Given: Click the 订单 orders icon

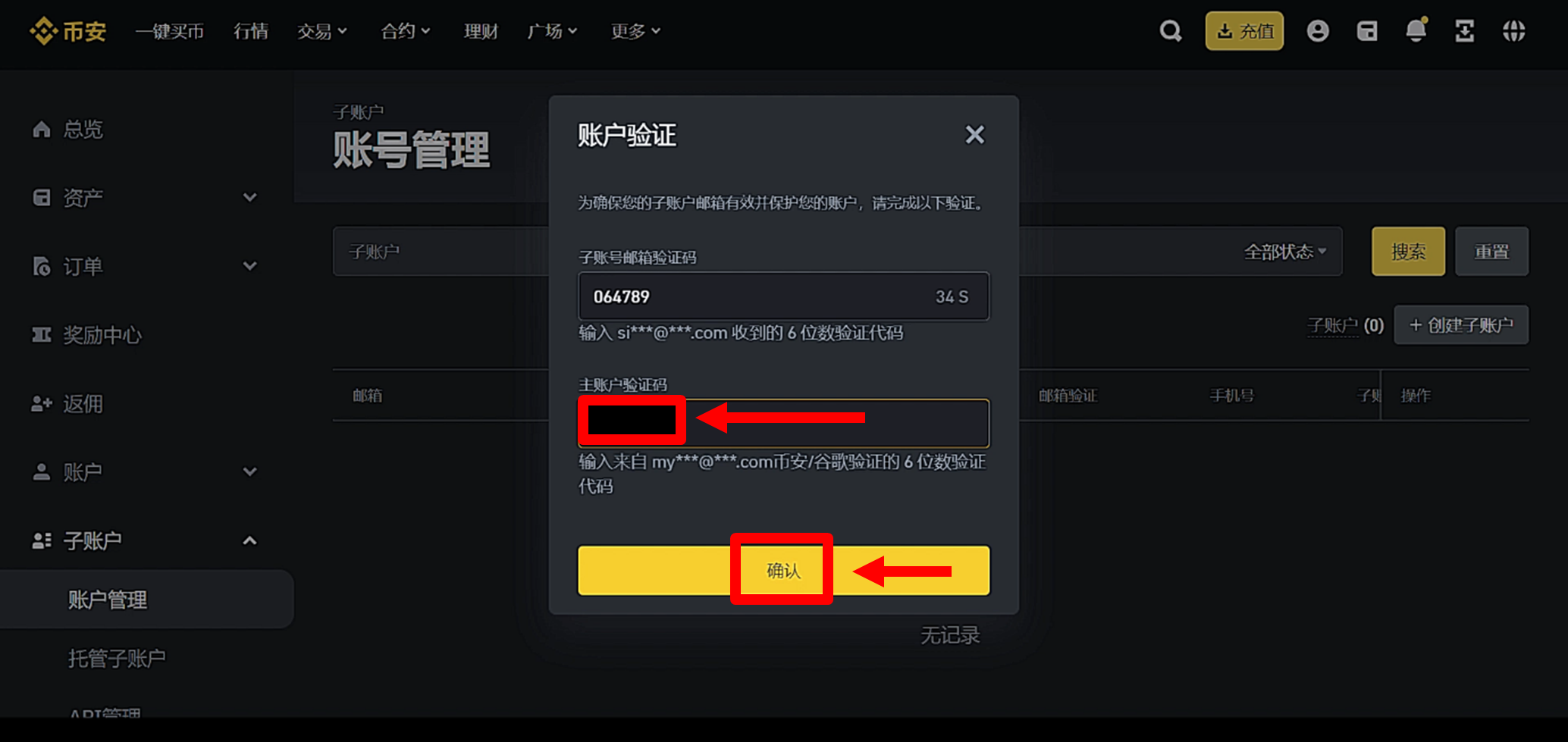Looking at the screenshot, I should click(x=42, y=265).
